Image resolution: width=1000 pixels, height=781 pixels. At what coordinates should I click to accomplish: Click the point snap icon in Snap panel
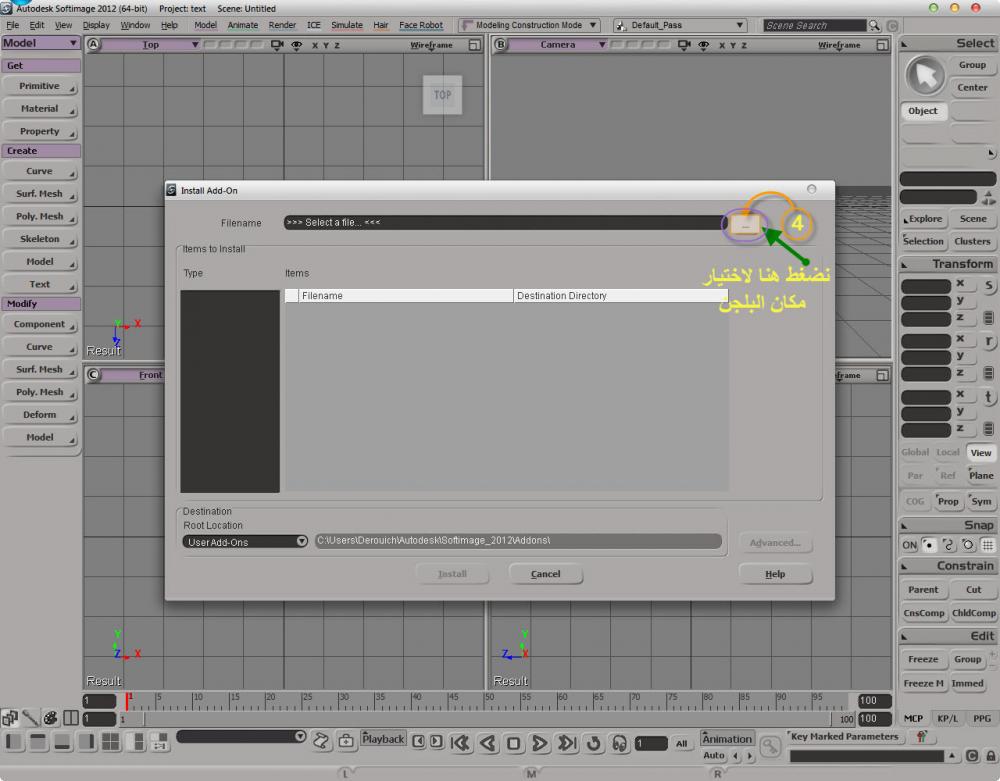pyautogui.click(x=929, y=545)
